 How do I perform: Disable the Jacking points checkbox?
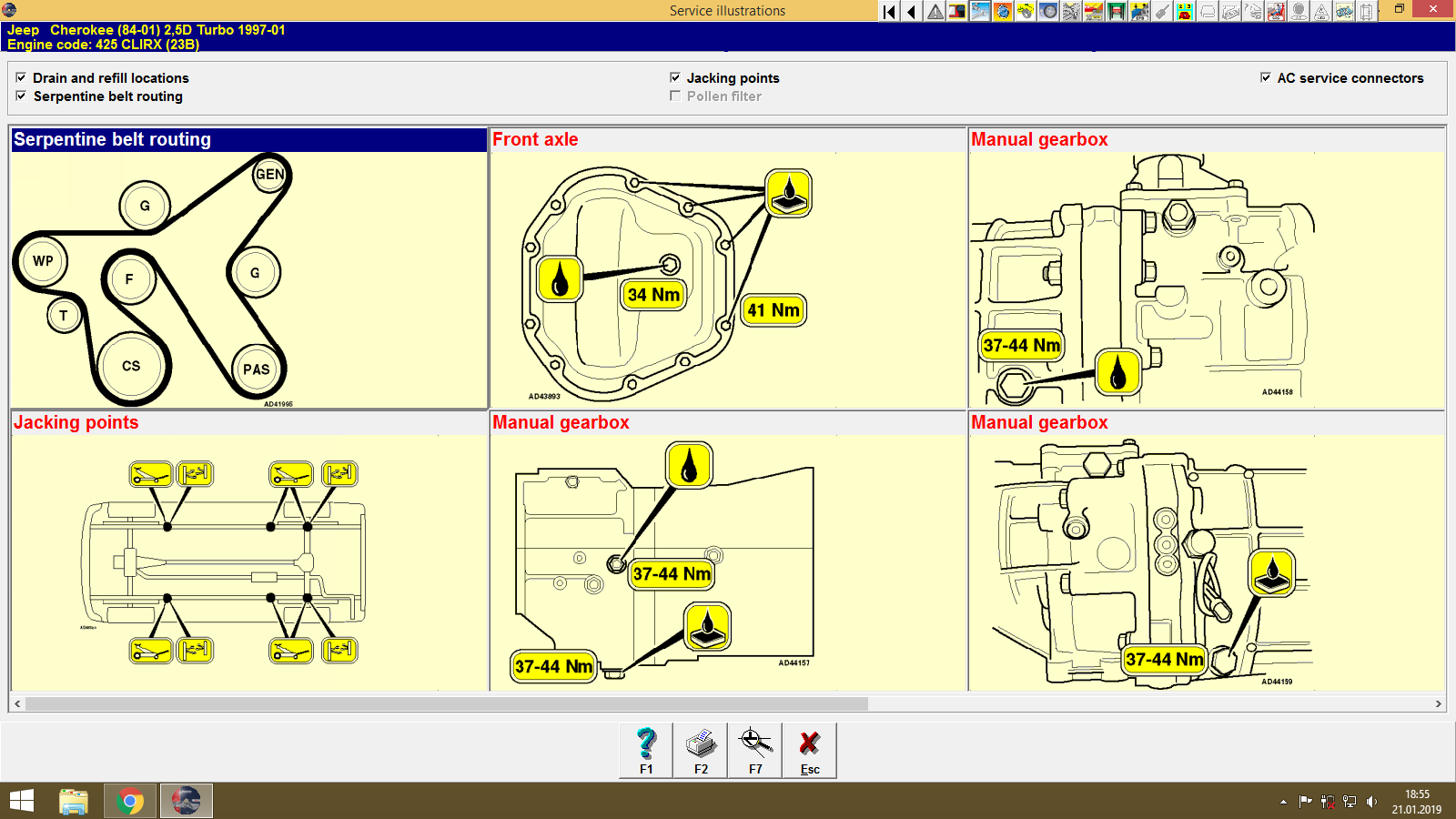coord(674,77)
